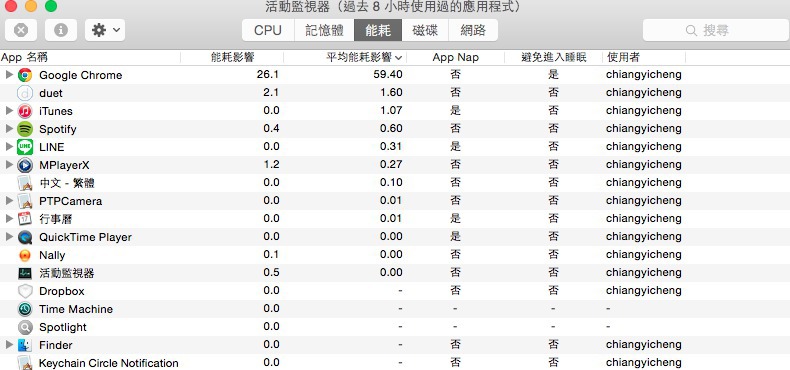This screenshot has width=790, height=370.
Task: Open the gear action menu
Action: 105,30
